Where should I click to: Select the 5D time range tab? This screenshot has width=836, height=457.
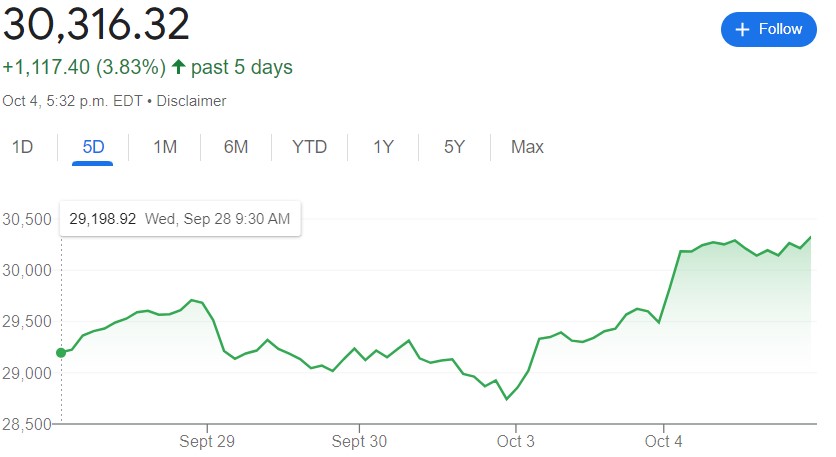[93, 147]
